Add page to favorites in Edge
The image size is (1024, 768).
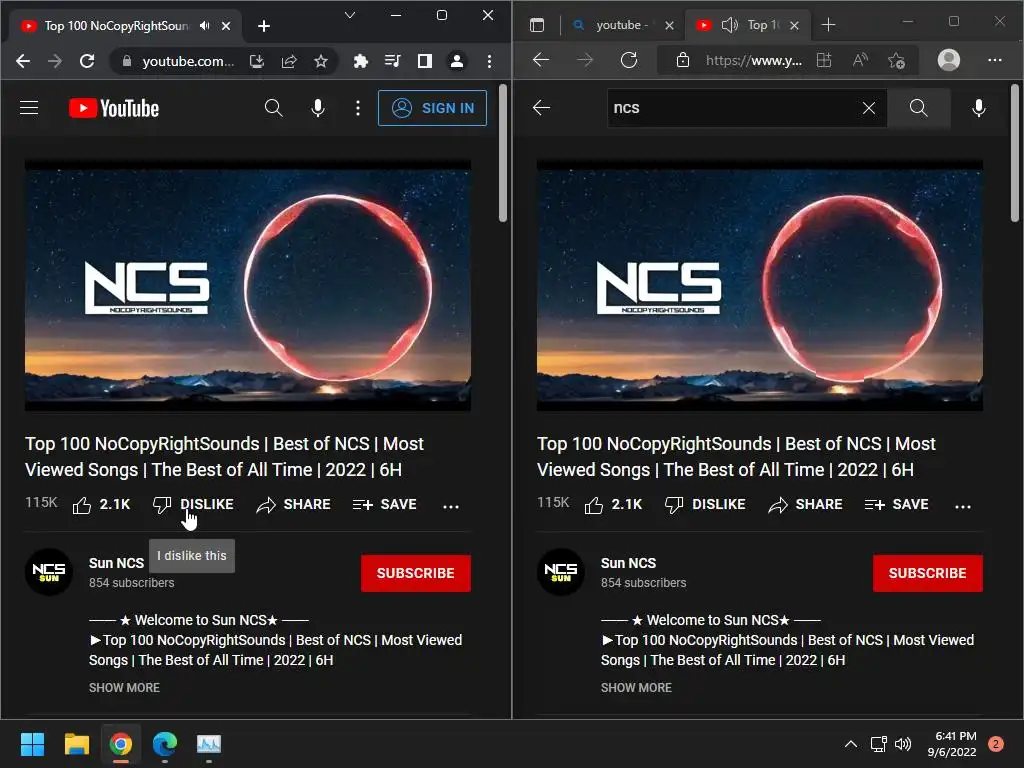tap(897, 61)
